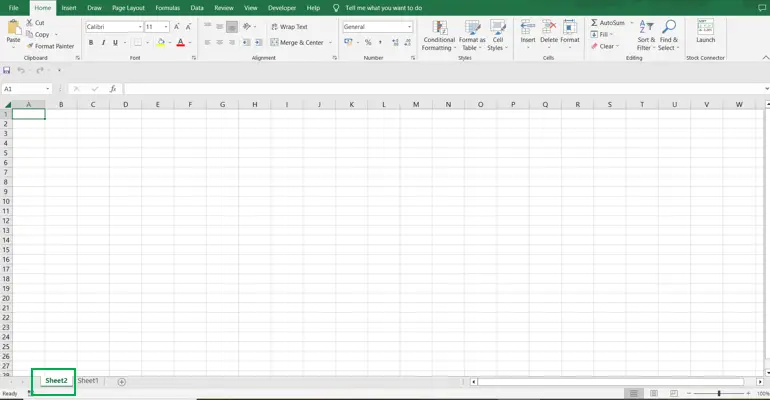Click the Decrease Indent icon
Image resolution: width=770 pixels, height=400 pixels.
246,43
